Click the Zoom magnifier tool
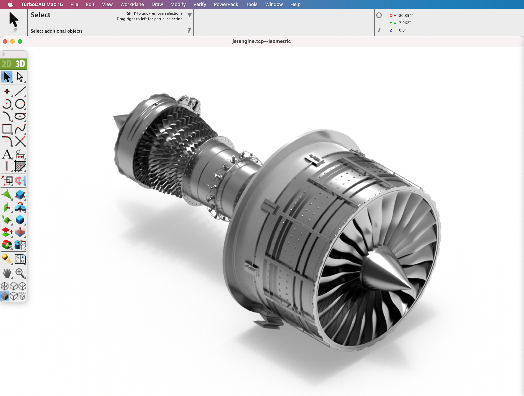 pos(20,273)
